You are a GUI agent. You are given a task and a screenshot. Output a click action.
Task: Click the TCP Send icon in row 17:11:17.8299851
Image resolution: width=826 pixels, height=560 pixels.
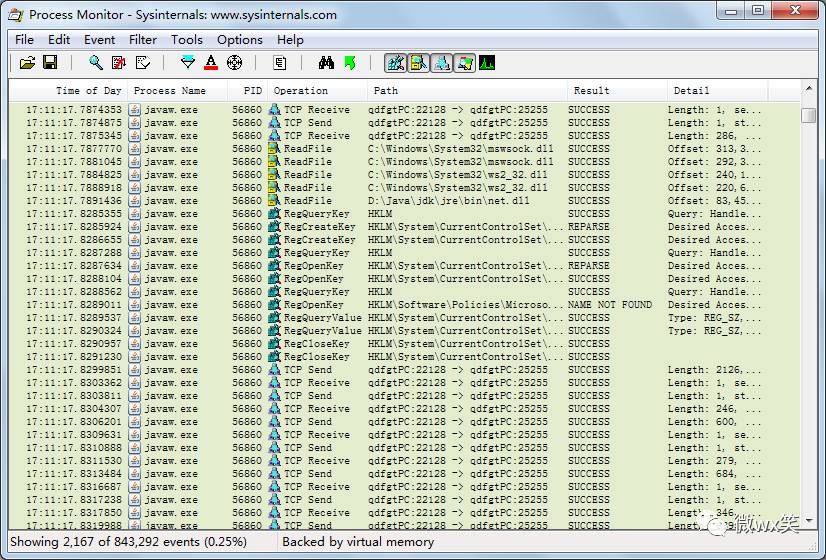[x=274, y=370]
